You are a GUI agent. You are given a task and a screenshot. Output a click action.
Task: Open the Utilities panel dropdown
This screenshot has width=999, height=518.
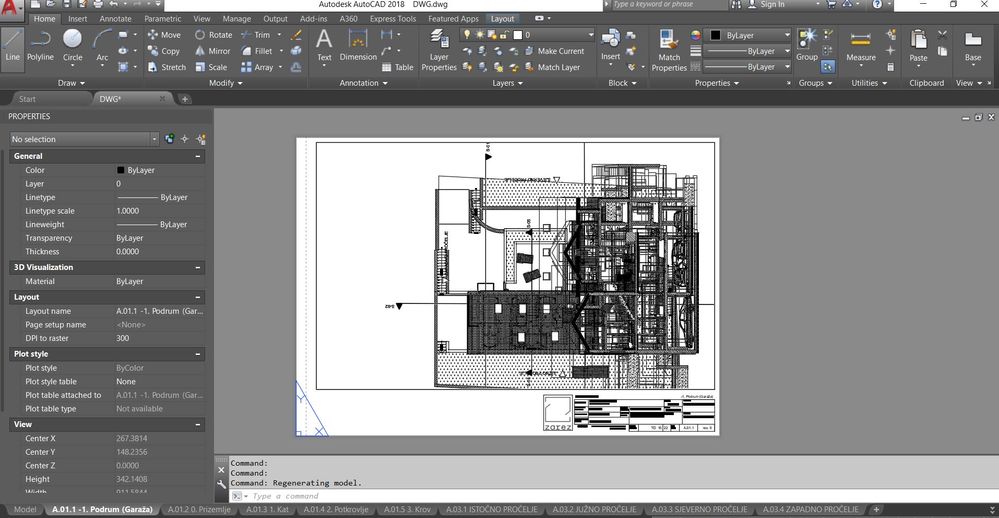(869, 83)
